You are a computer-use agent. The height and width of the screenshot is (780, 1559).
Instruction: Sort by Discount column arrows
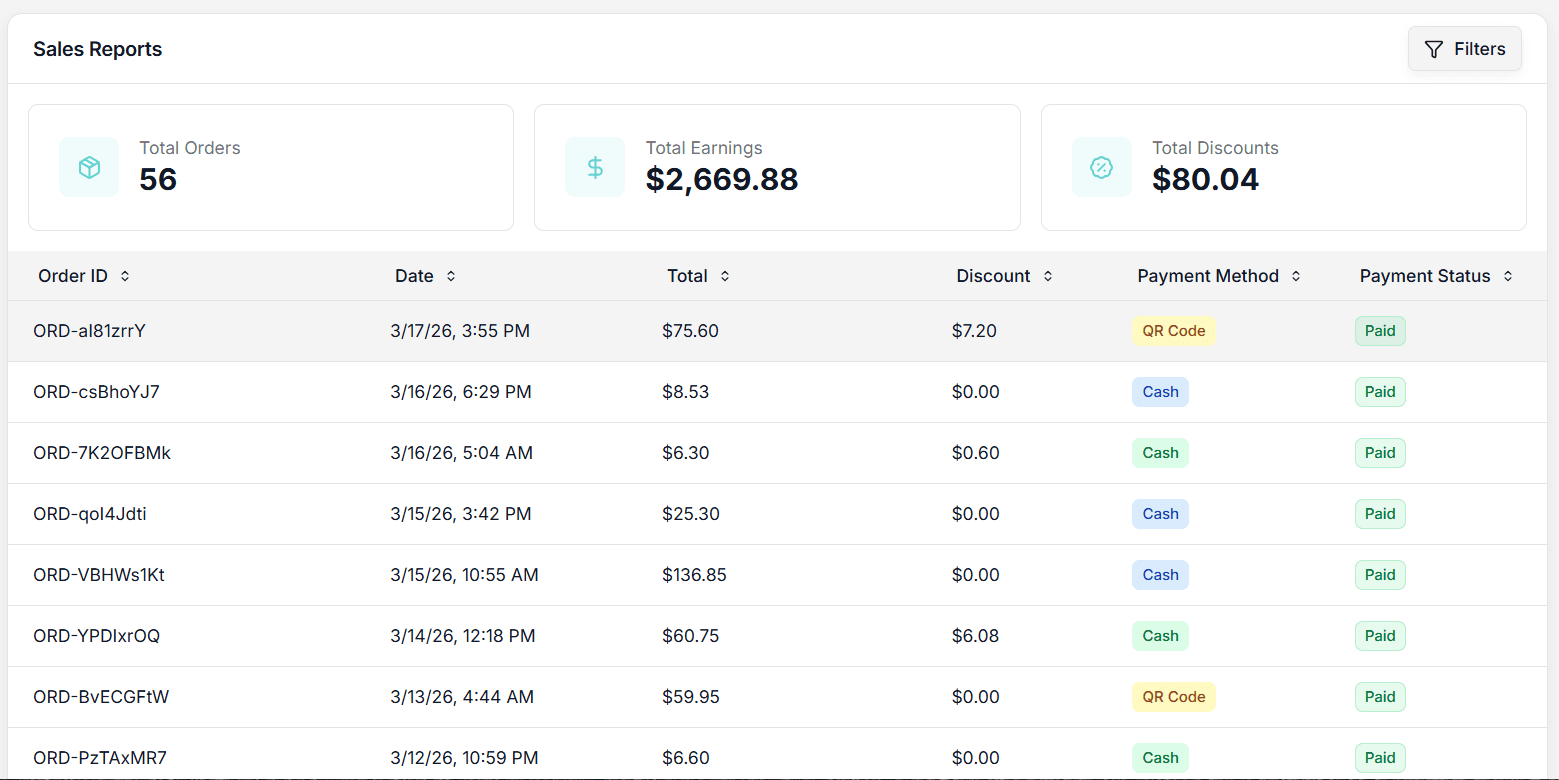point(1047,276)
